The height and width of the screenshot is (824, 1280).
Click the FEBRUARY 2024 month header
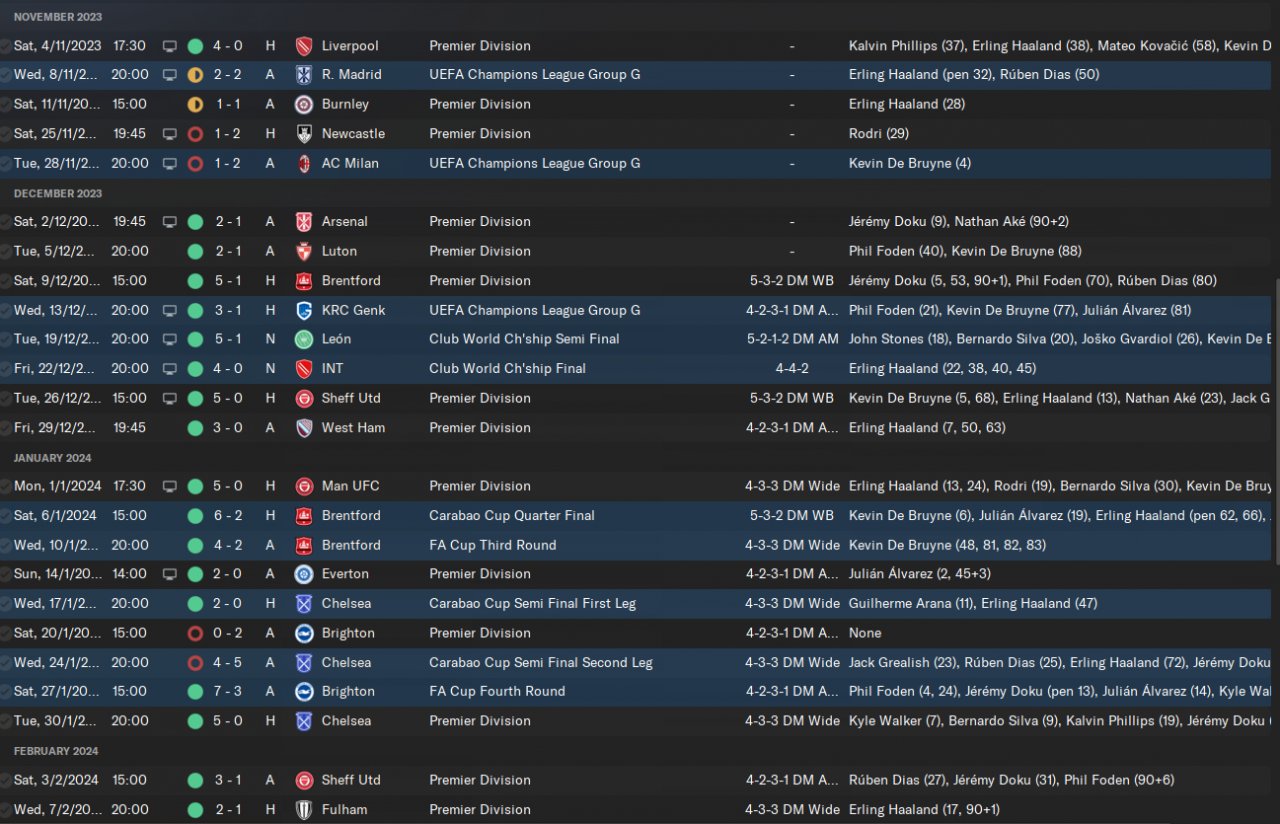pyautogui.click(x=56, y=751)
